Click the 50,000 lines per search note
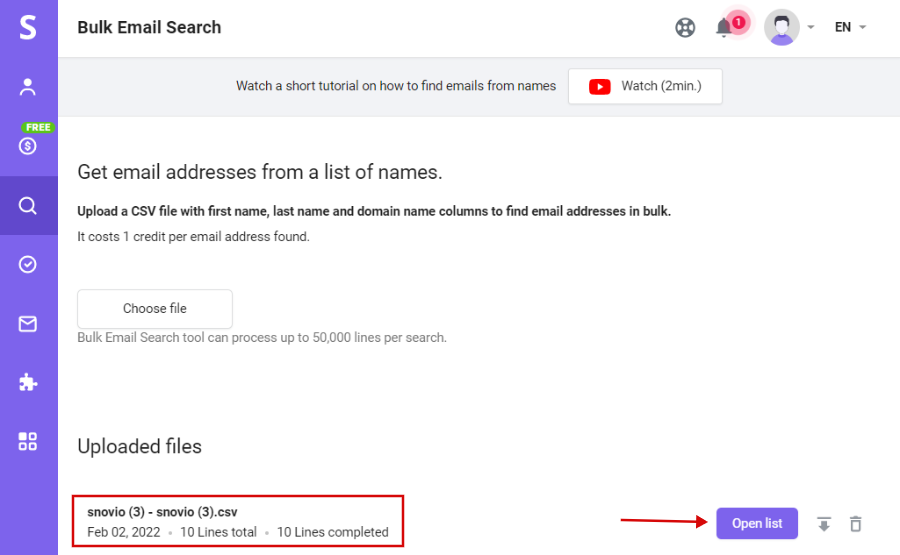 click(262, 337)
